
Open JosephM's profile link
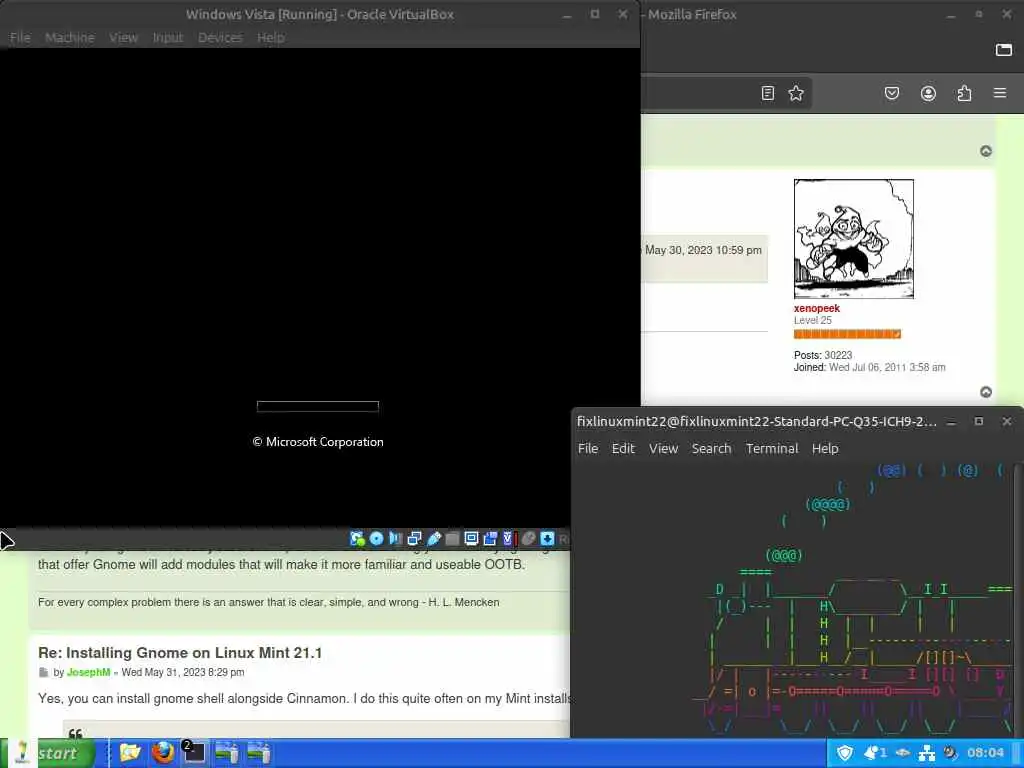coord(88,673)
